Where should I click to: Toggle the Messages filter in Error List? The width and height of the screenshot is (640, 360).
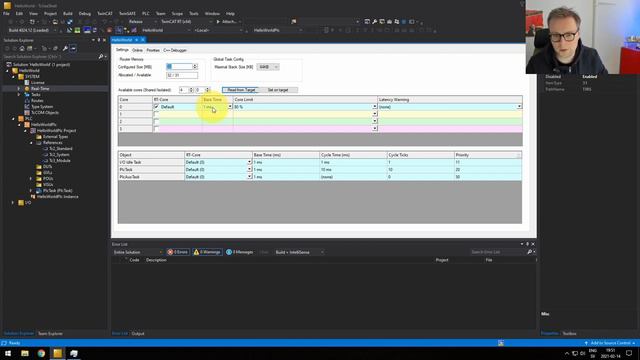point(240,252)
